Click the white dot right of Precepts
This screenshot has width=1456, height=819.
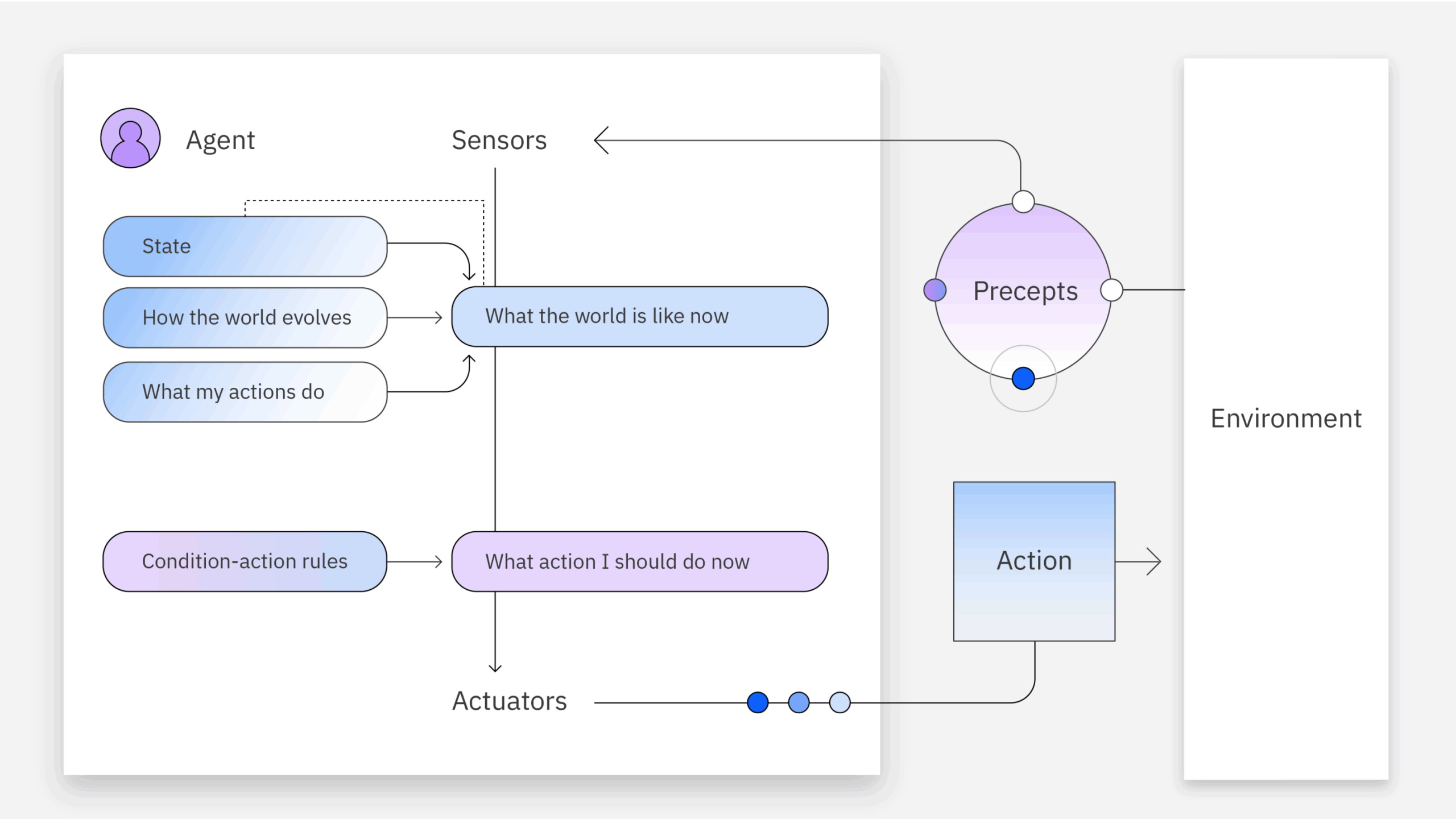[x=1111, y=290]
